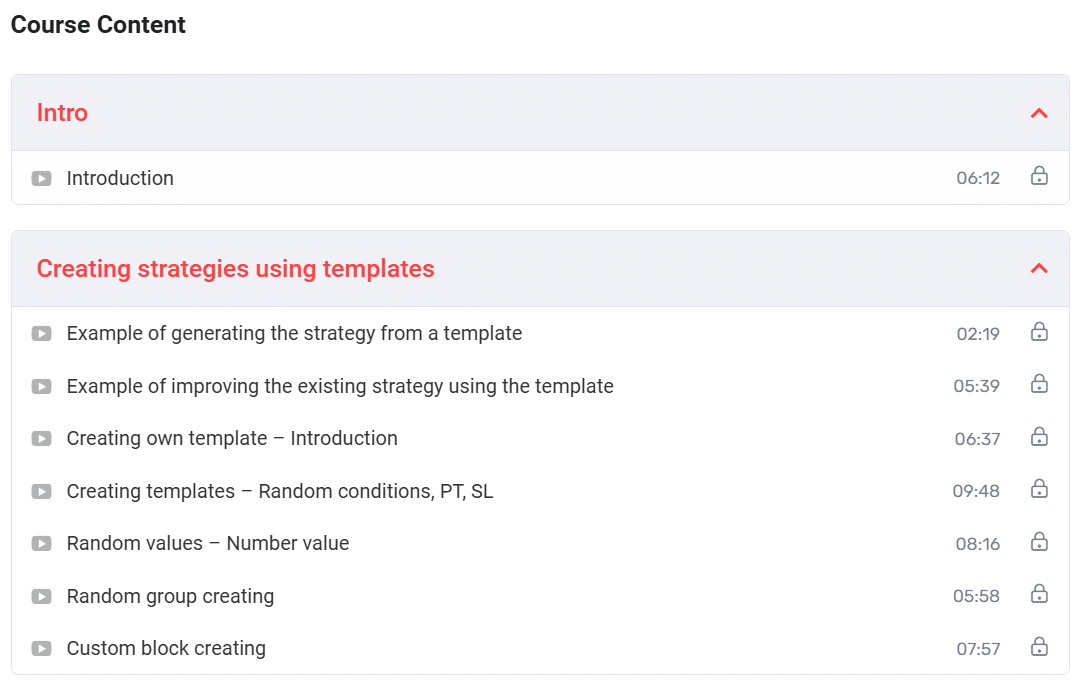The image size is (1077, 687).
Task: Collapse the Intro section with its chevron
Action: (1039, 113)
